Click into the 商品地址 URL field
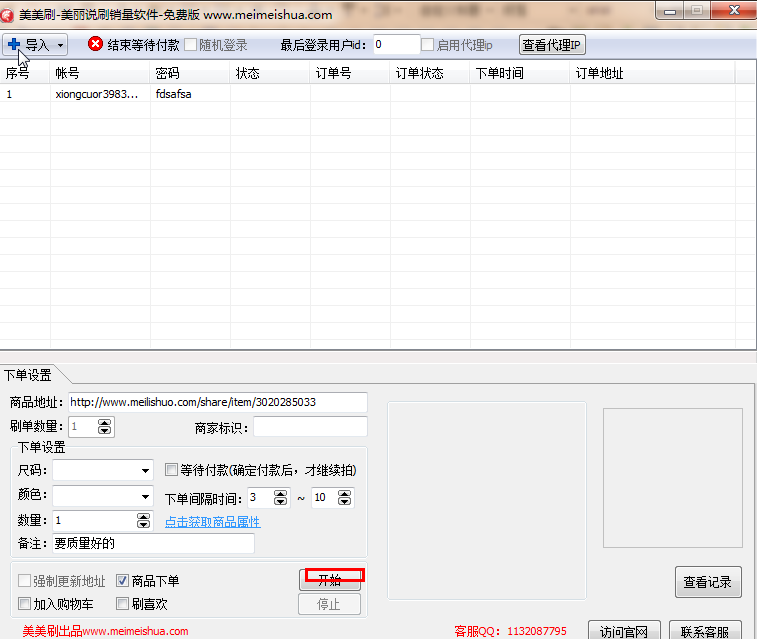757x639 pixels. pos(217,402)
